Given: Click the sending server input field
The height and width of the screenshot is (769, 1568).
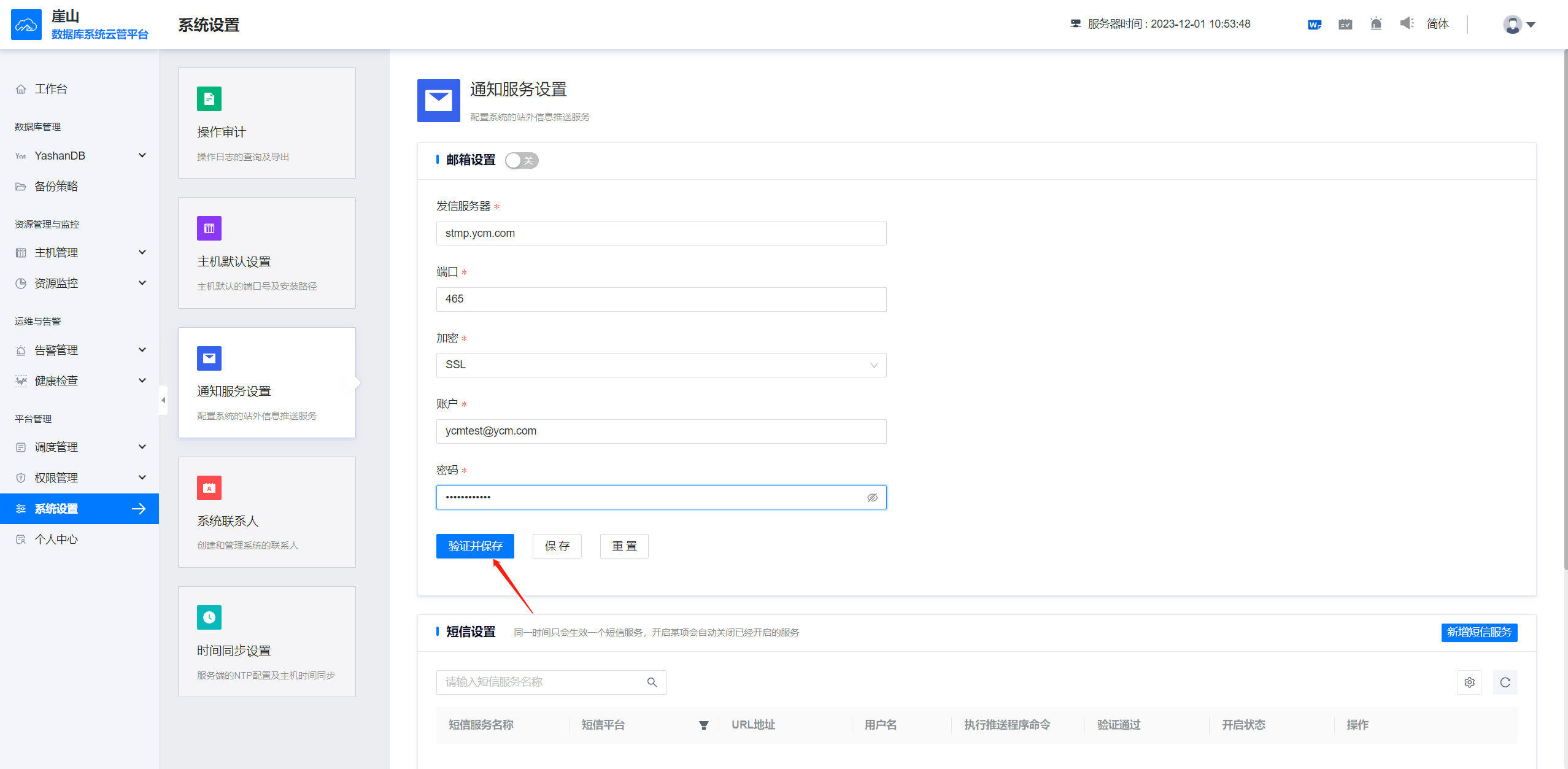Looking at the screenshot, I should tap(661, 234).
